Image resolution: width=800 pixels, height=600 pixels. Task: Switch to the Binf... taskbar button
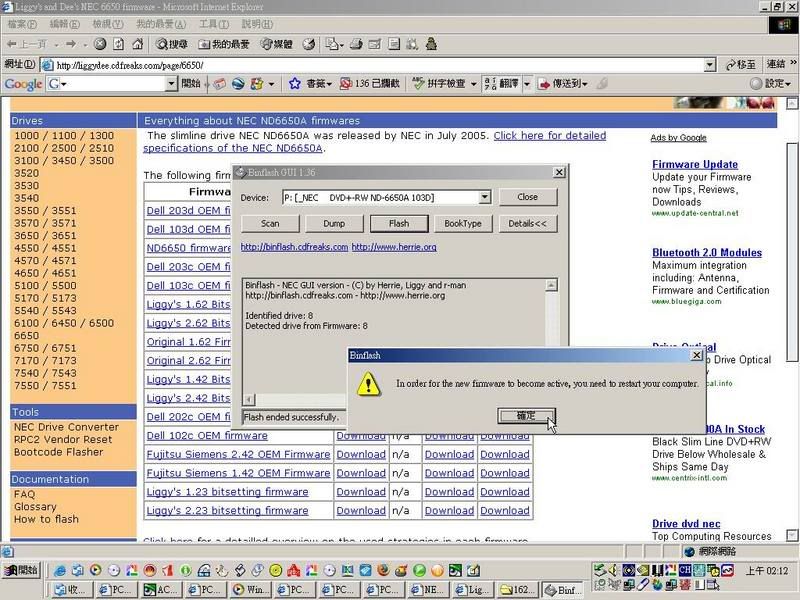point(562,590)
